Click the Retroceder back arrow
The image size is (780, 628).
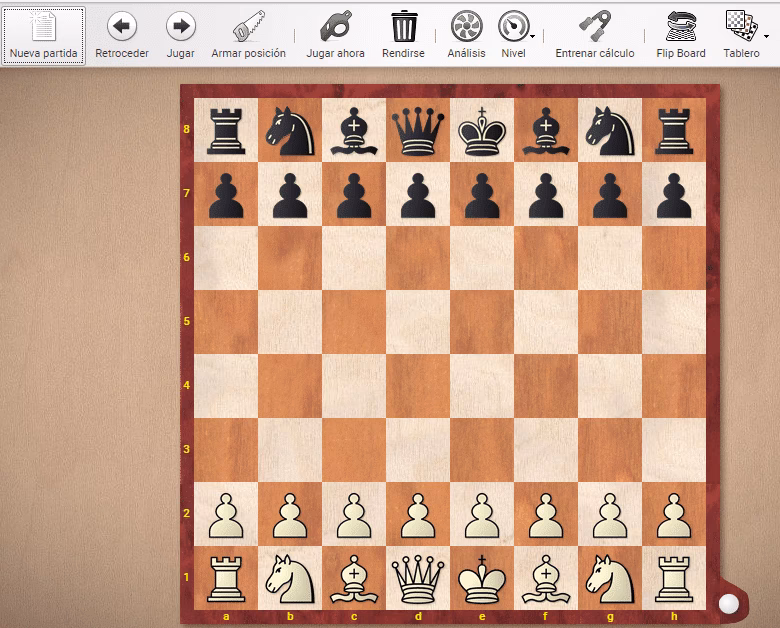(122, 25)
